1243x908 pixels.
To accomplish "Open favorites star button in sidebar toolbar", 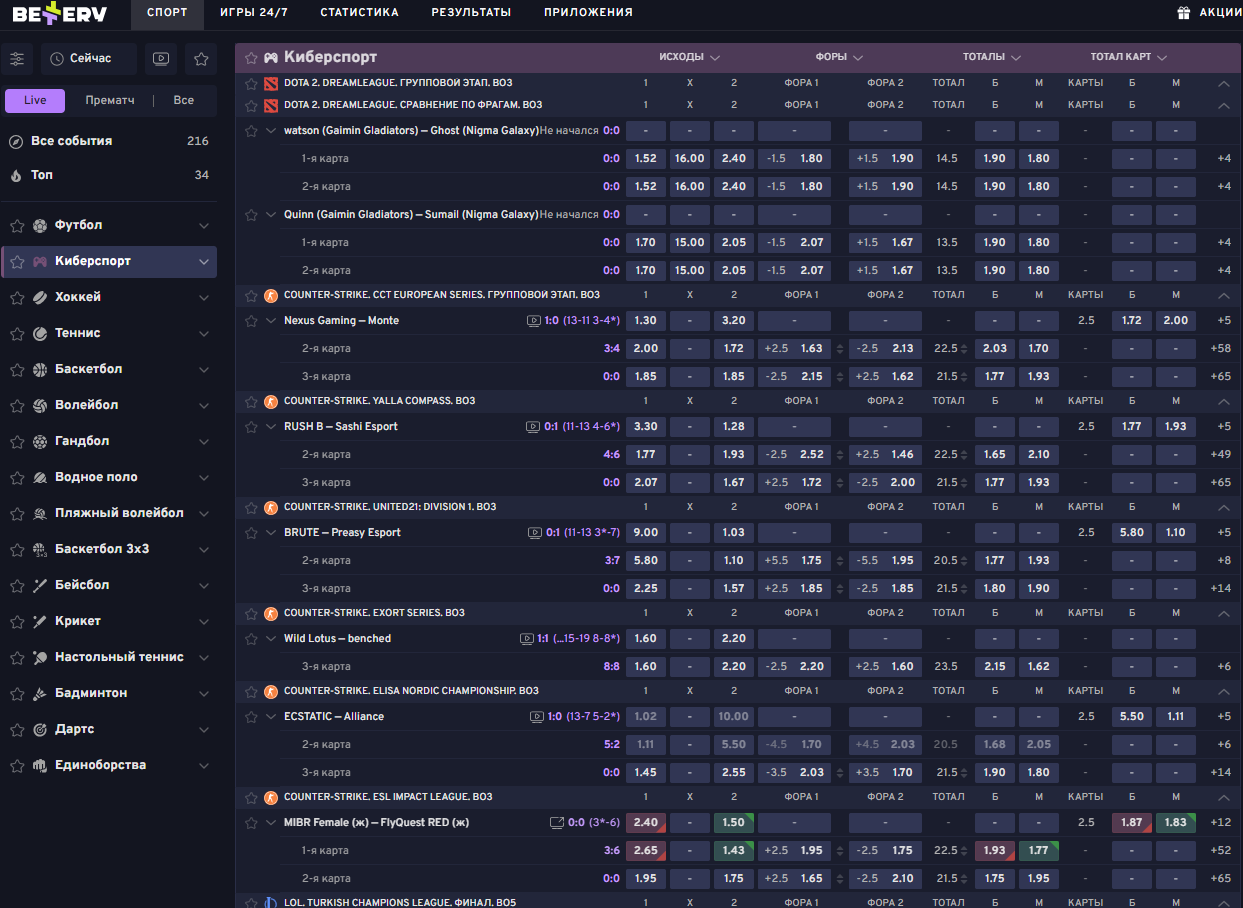I will click(201, 59).
